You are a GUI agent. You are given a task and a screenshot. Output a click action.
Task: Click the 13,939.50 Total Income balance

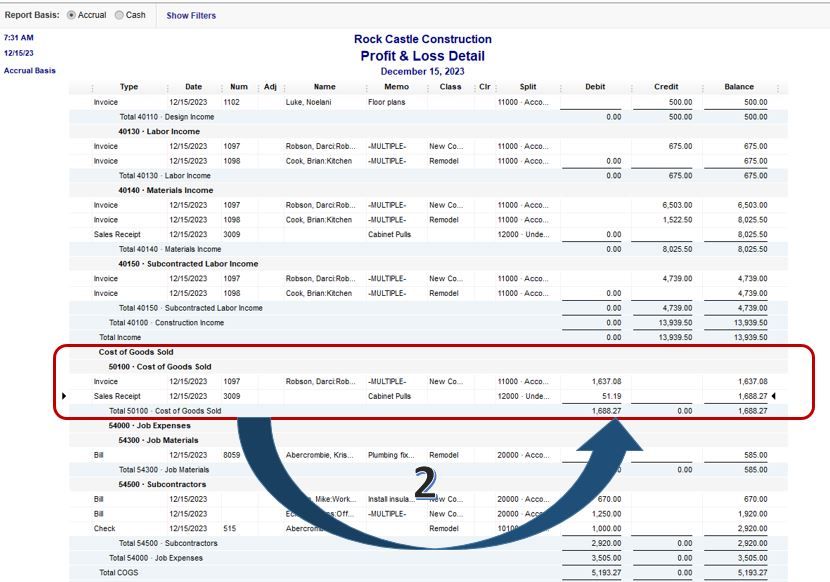click(751, 337)
